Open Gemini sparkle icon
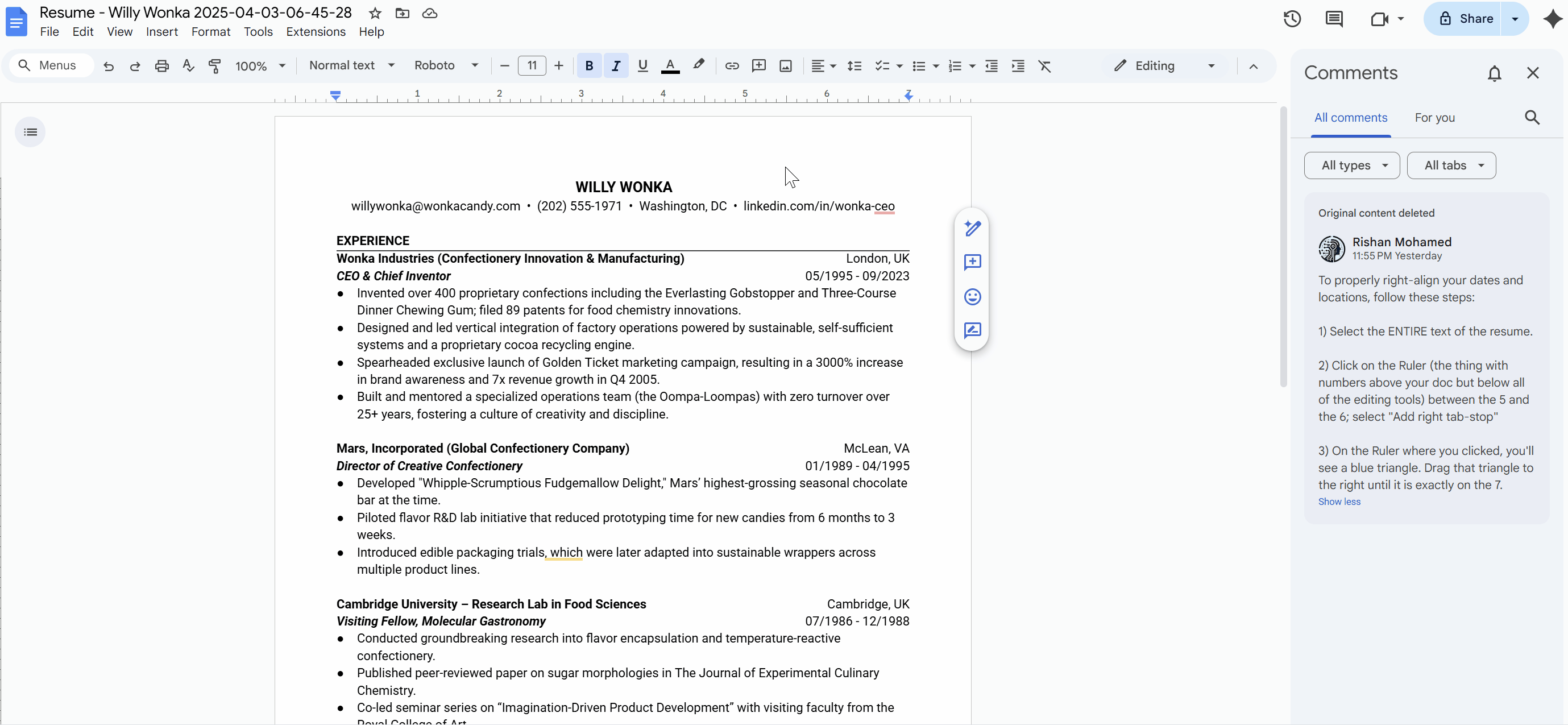This screenshot has width=1568, height=725. (1552, 19)
